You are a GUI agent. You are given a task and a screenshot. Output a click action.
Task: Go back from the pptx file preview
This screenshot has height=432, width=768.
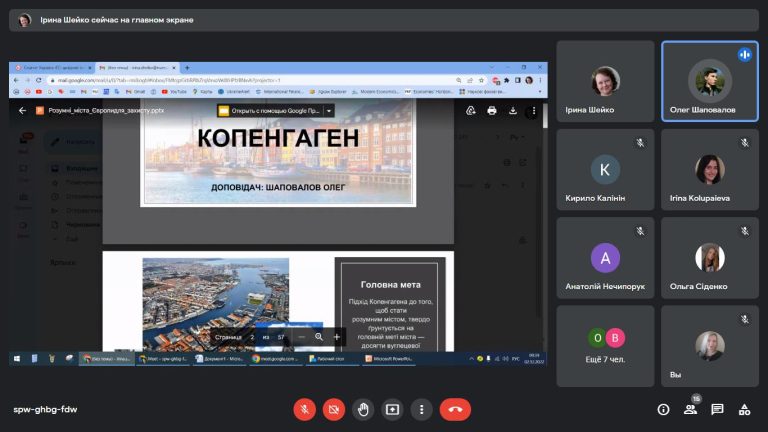click(x=22, y=111)
